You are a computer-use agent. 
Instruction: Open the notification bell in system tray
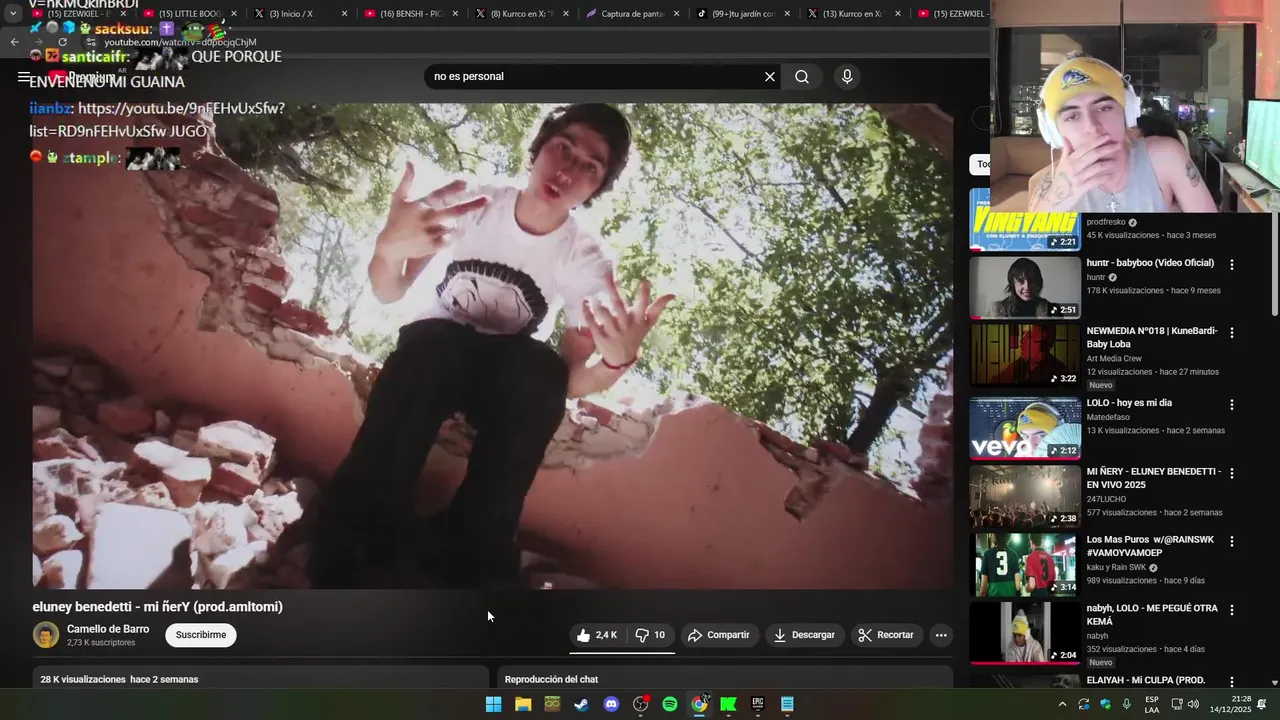click(x=1261, y=704)
